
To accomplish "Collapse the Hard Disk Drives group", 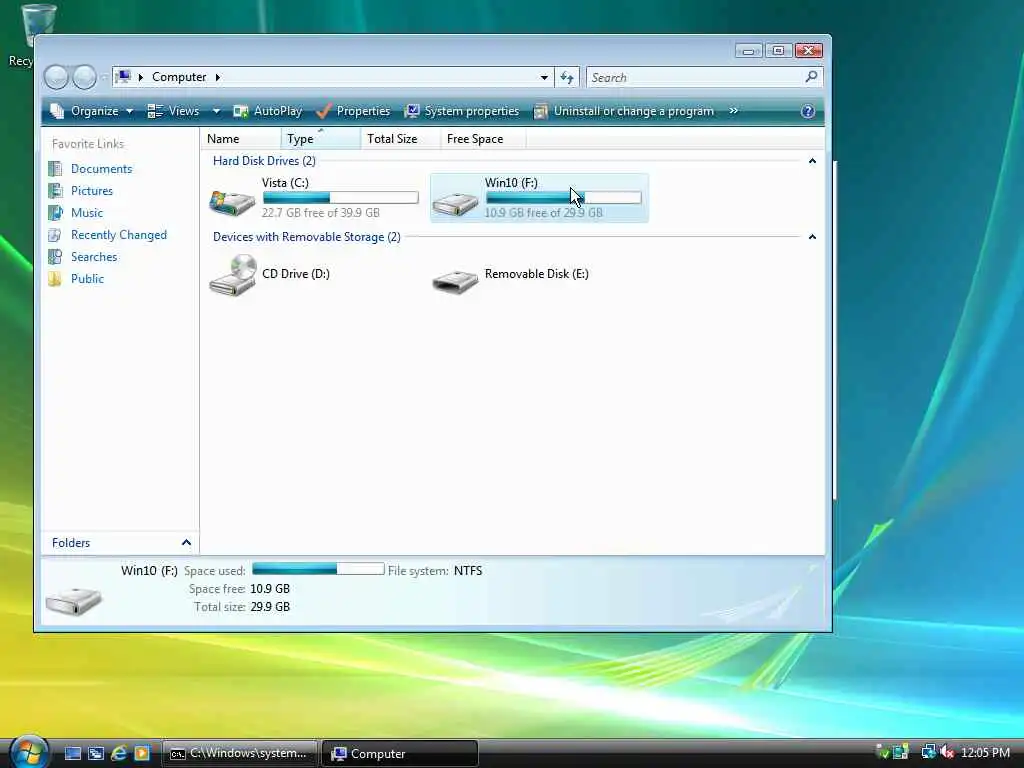I will point(812,161).
